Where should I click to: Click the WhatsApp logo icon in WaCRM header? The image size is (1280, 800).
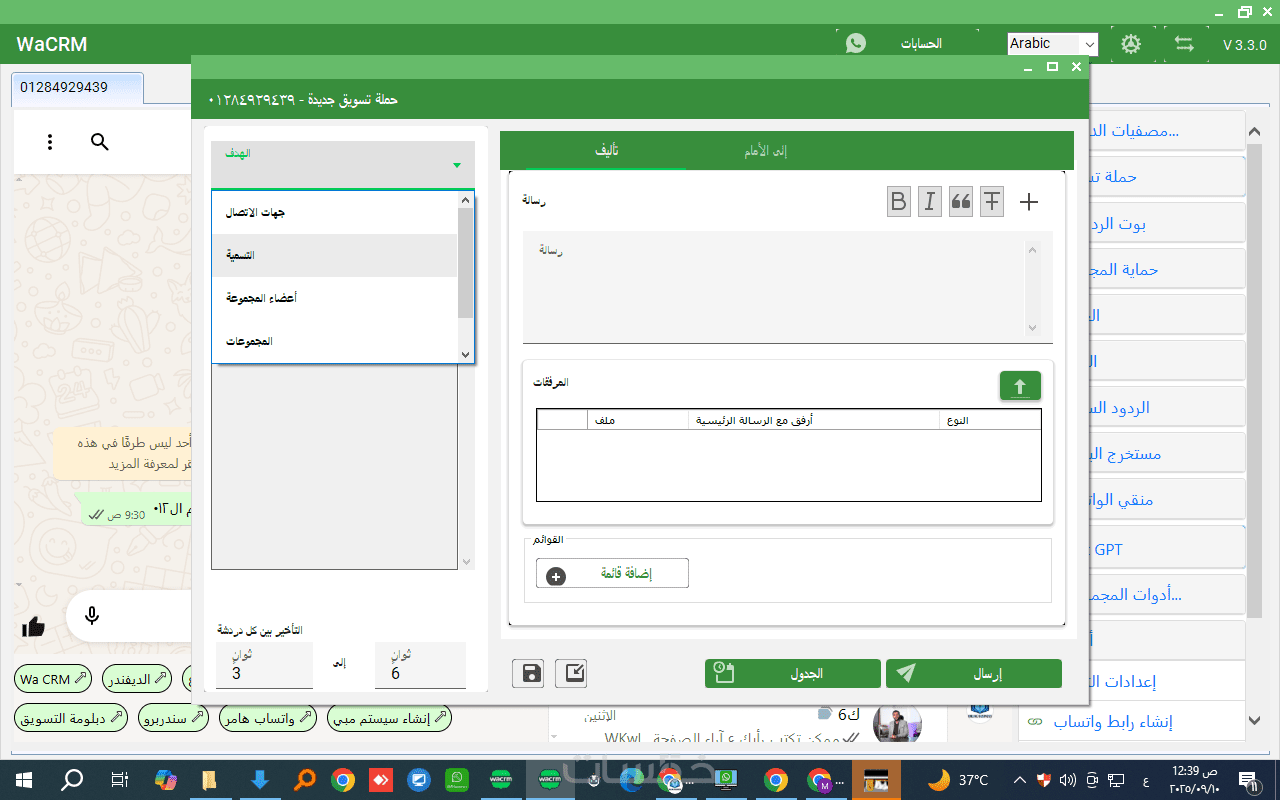(856, 43)
